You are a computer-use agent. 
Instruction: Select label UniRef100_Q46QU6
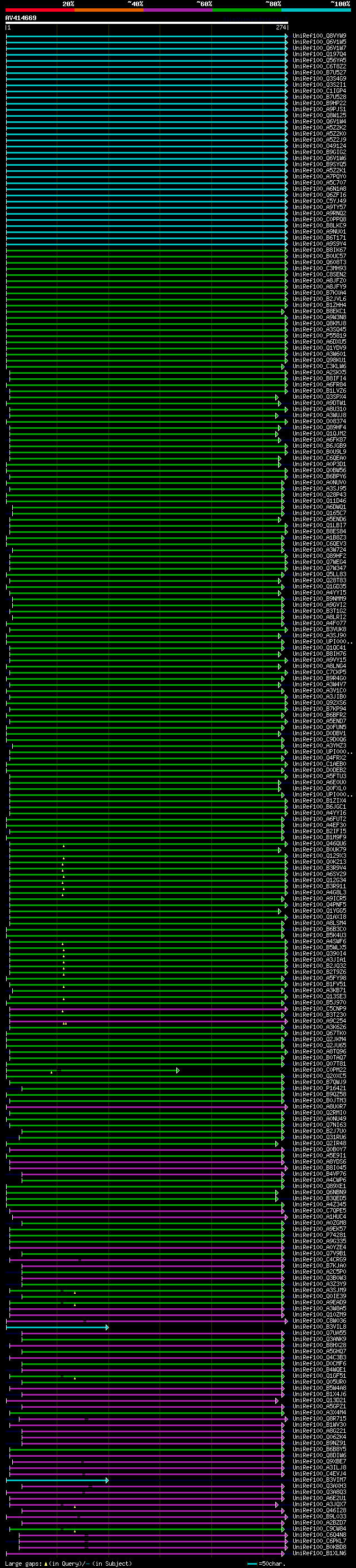[319, 843]
